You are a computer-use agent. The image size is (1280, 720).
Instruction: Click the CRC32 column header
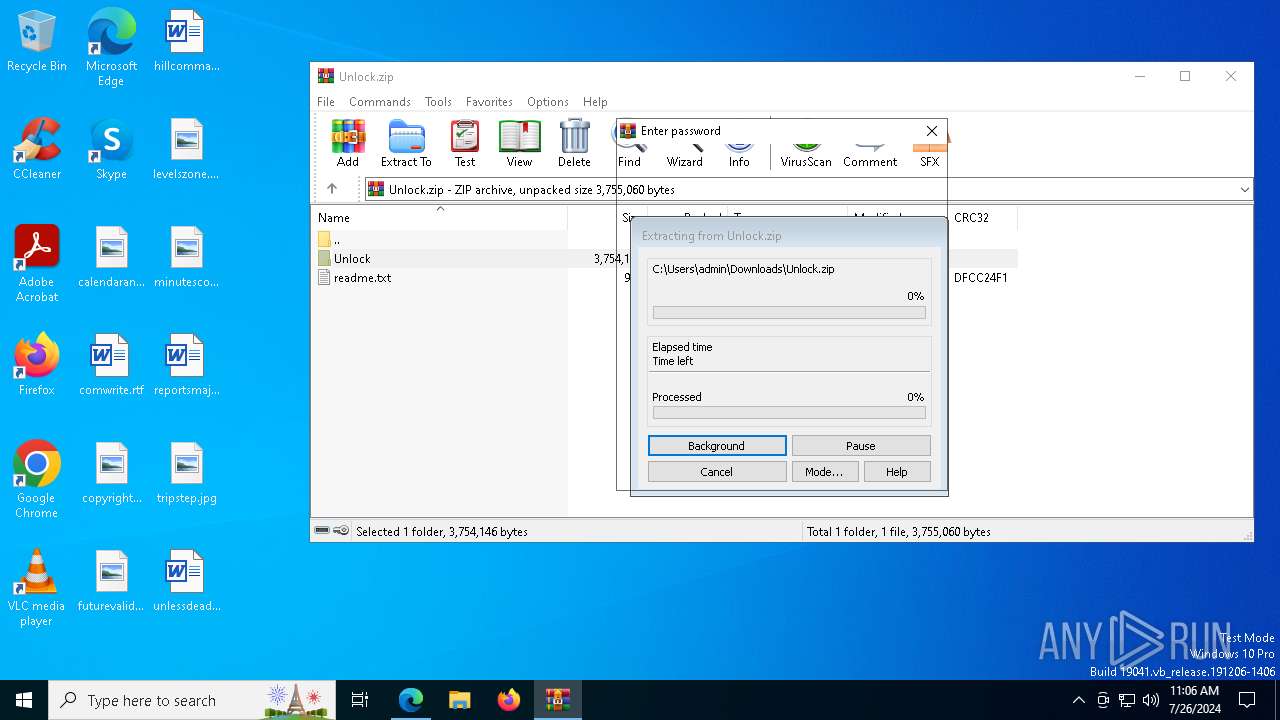[x=982, y=217]
